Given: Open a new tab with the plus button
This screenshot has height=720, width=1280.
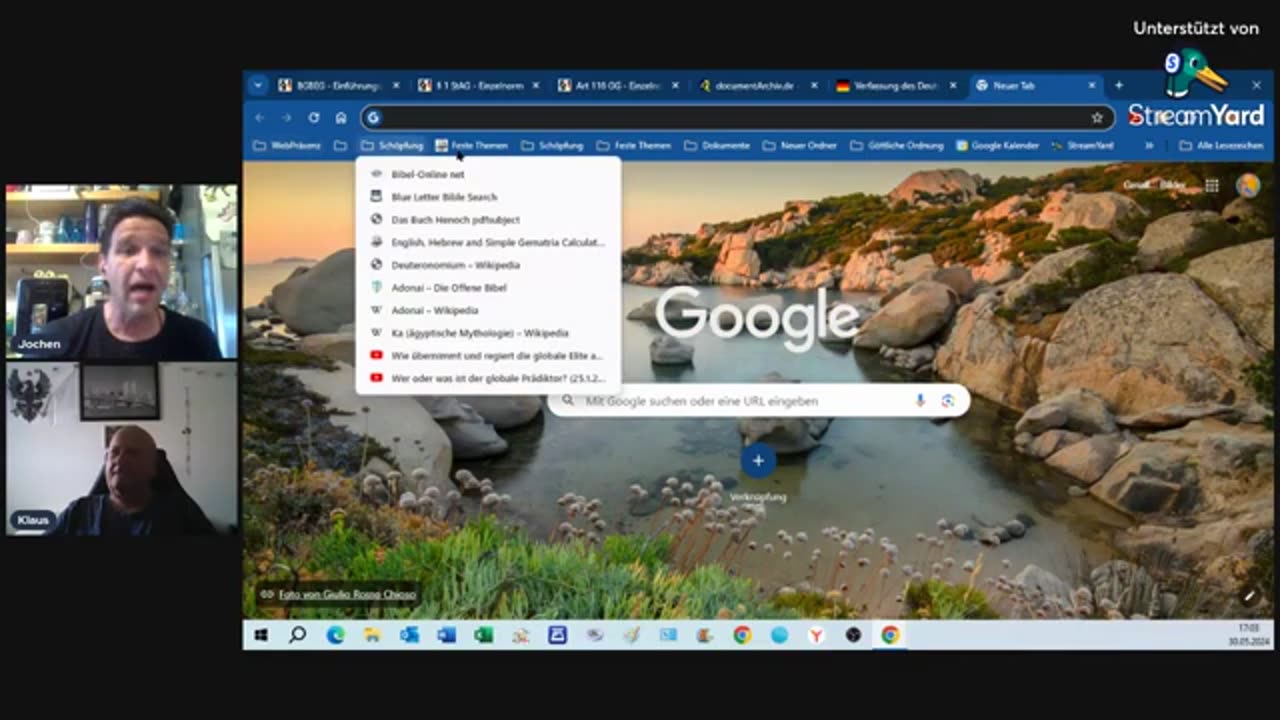Looking at the screenshot, I should point(1118,86).
